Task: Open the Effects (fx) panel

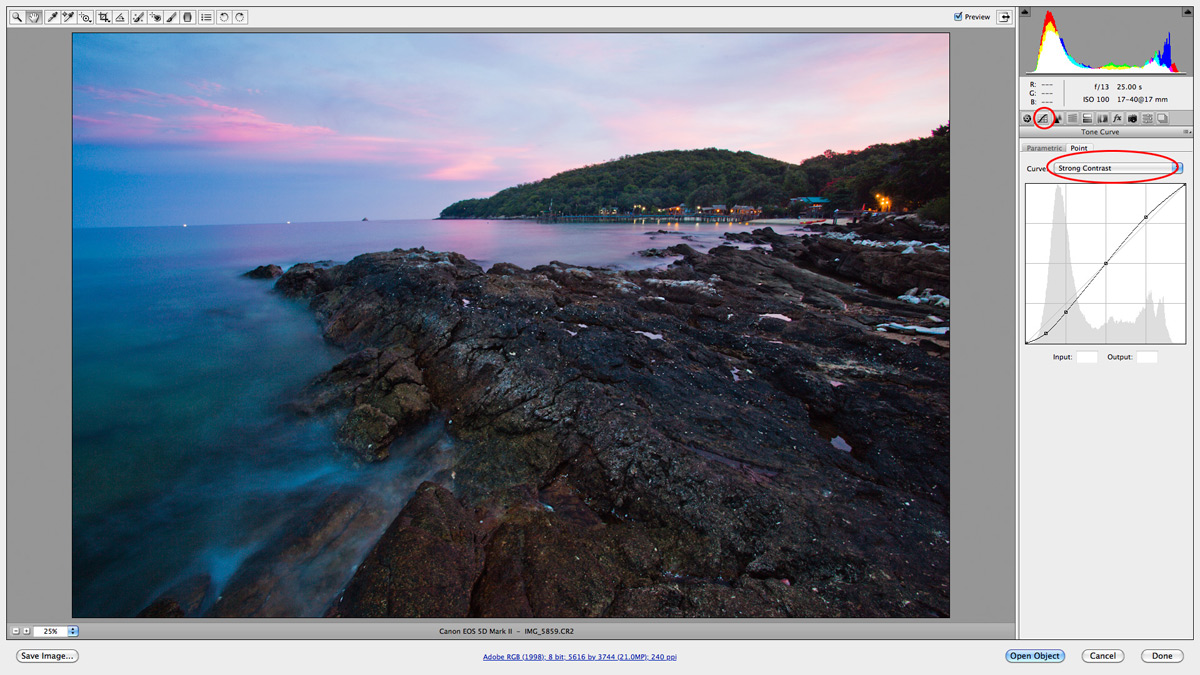Action: pos(1117,118)
